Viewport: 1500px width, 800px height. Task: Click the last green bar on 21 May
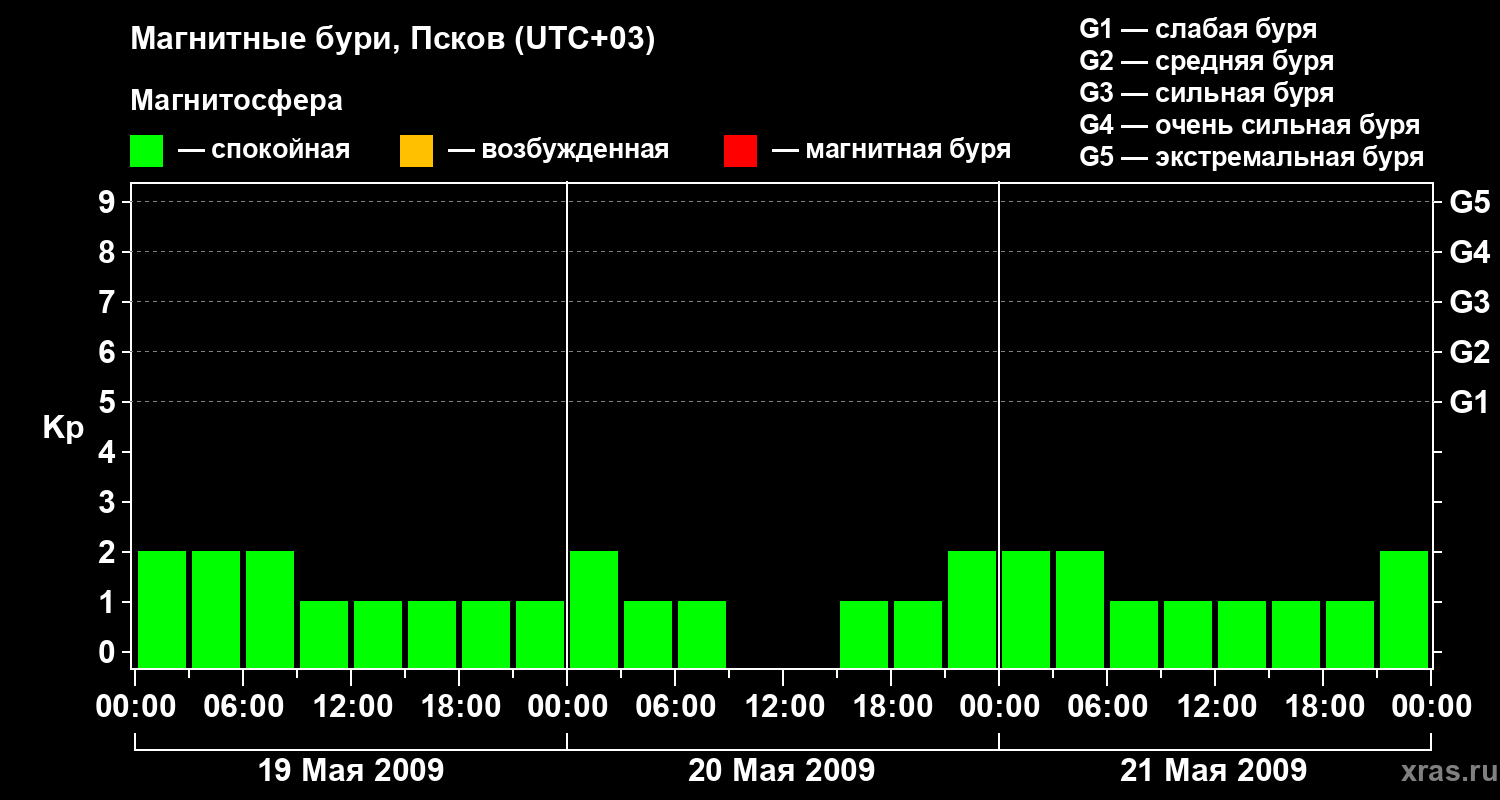pos(1404,608)
